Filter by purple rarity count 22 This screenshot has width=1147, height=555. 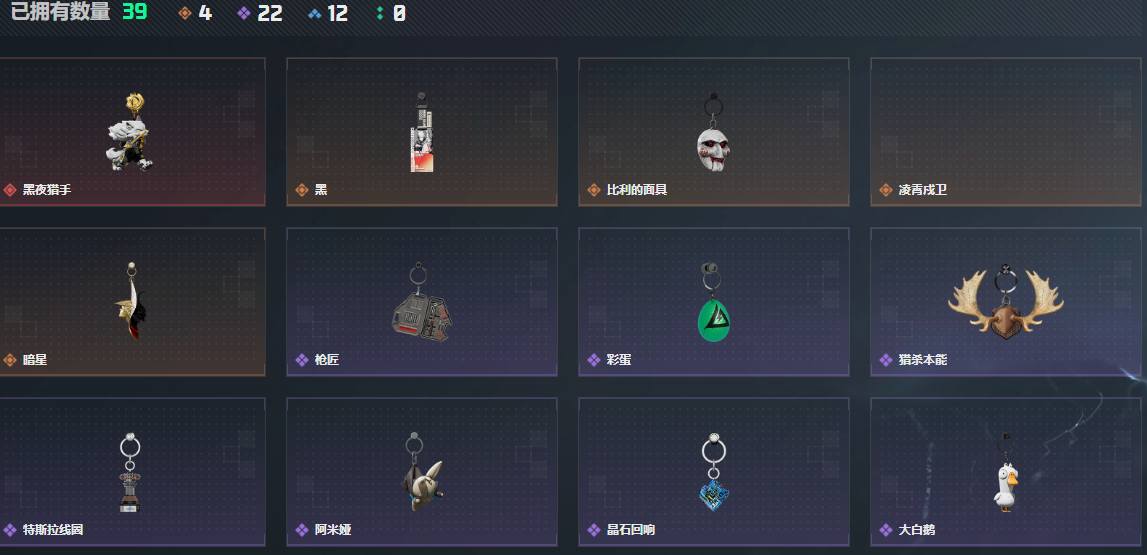(260, 13)
